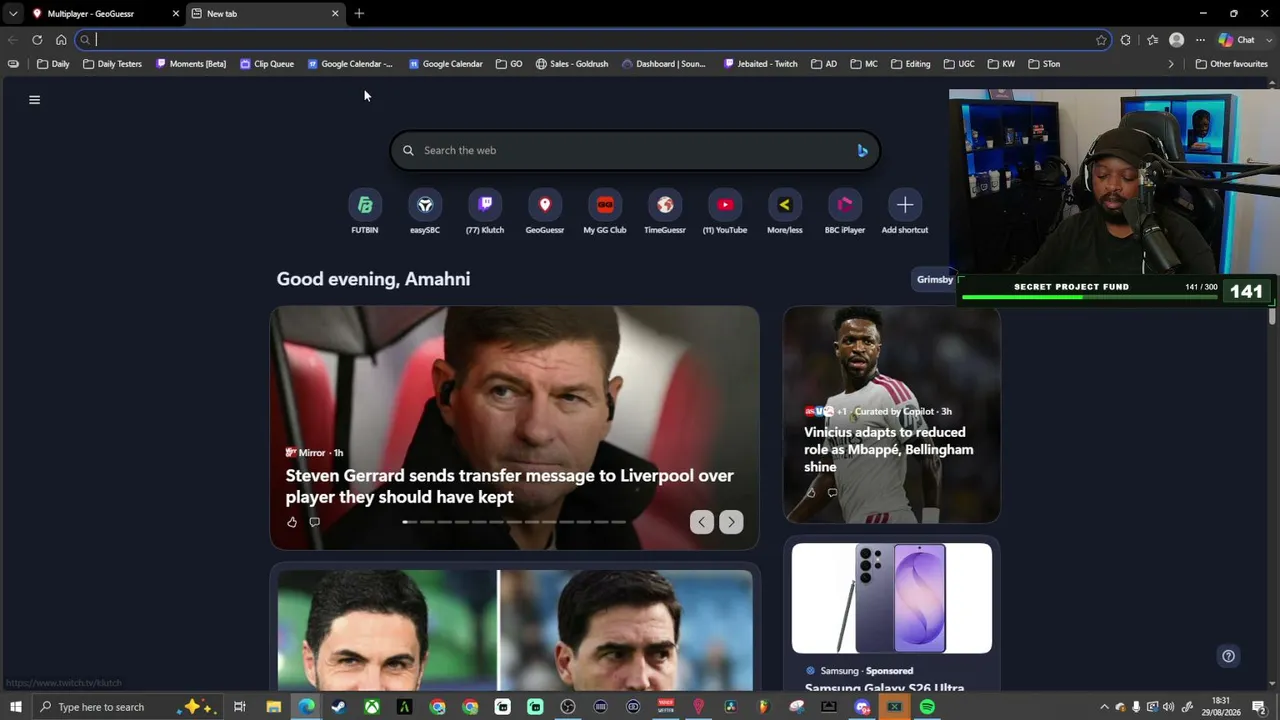Open the GO bookmarks folder
The image size is (1280, 720).
click(x=509, y=64)
